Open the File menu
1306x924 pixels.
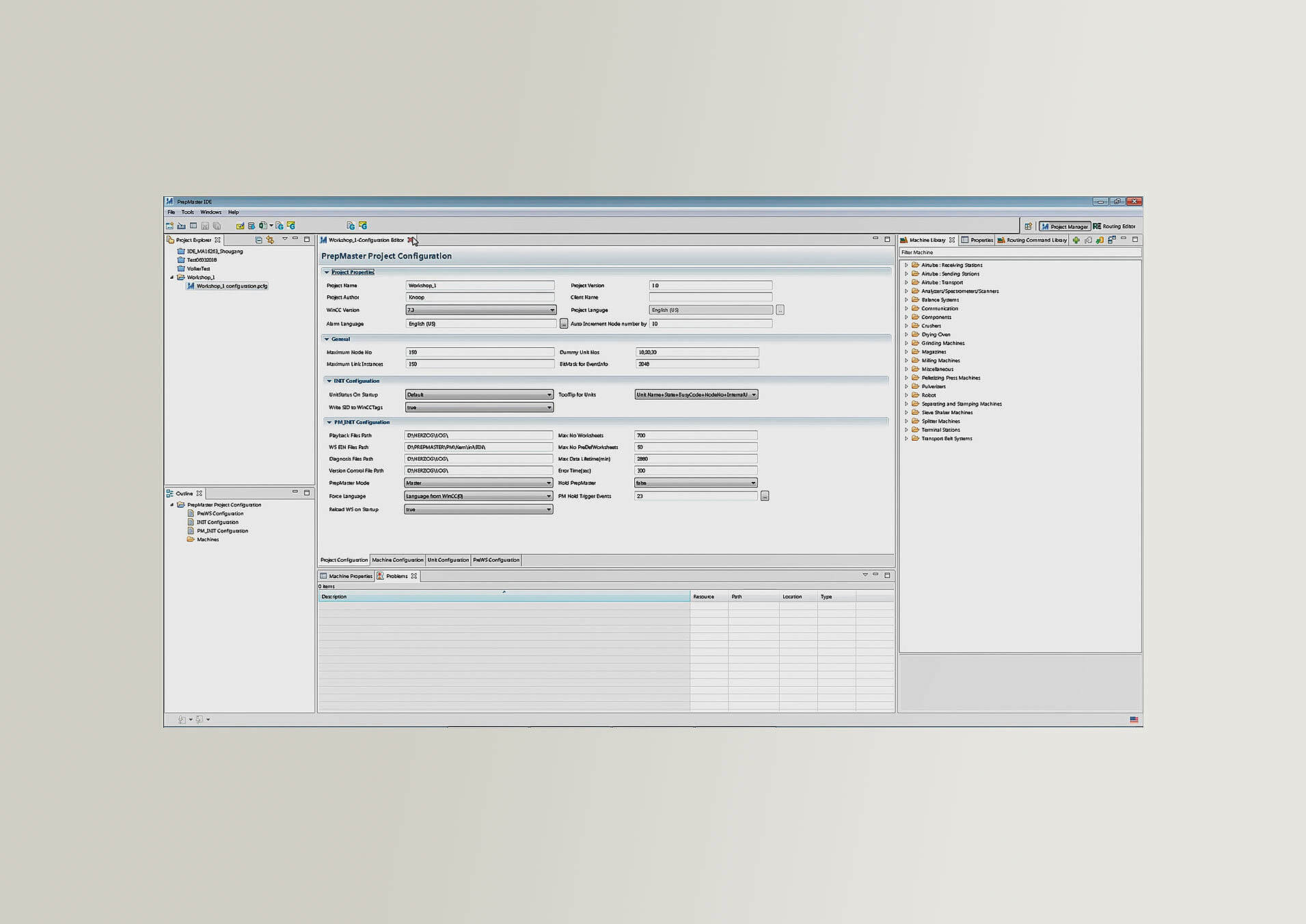click(x=172, y=213)
